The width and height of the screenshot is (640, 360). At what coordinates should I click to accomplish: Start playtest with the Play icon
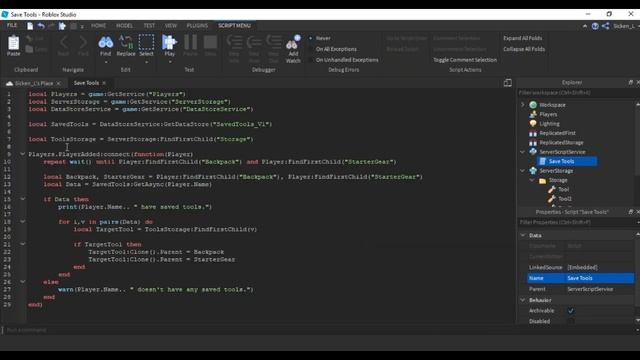(x=169, y=42)
